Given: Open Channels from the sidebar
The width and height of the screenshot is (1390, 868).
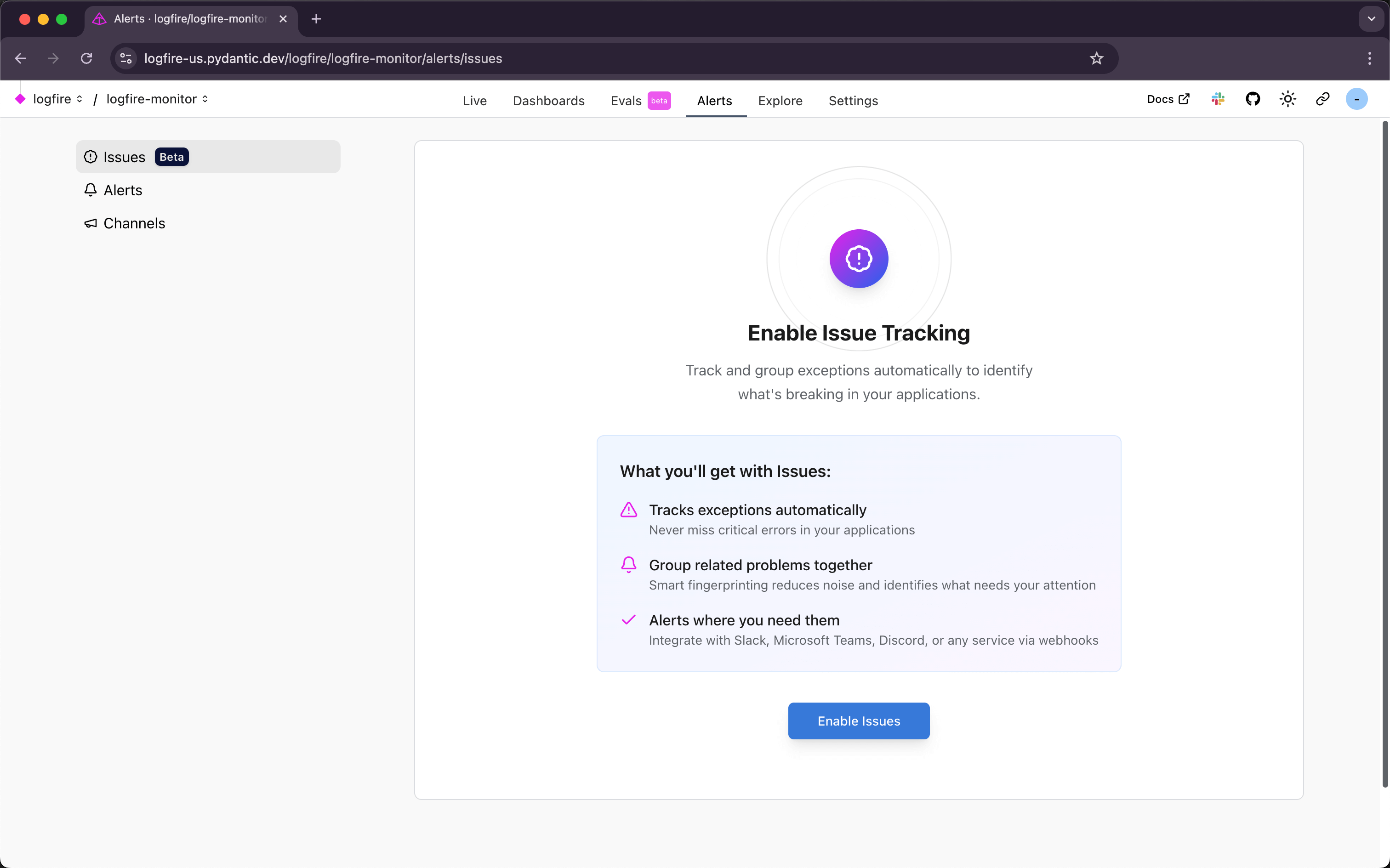Looking at the screenshot, I should point(134,223).
